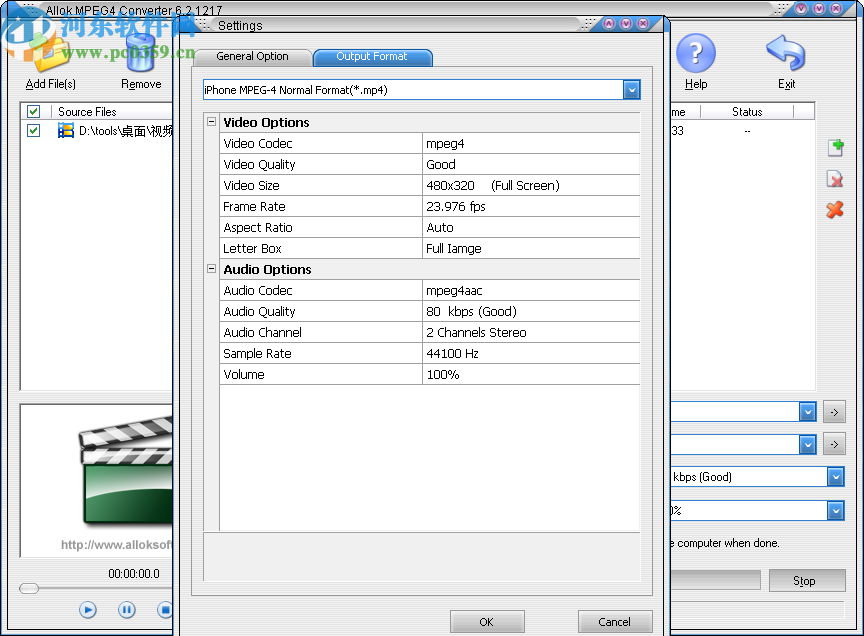Viewport: 864px width, 636px height.
Task: Clear the file list with the red cross icon
Action: click(x=835, y=210)
